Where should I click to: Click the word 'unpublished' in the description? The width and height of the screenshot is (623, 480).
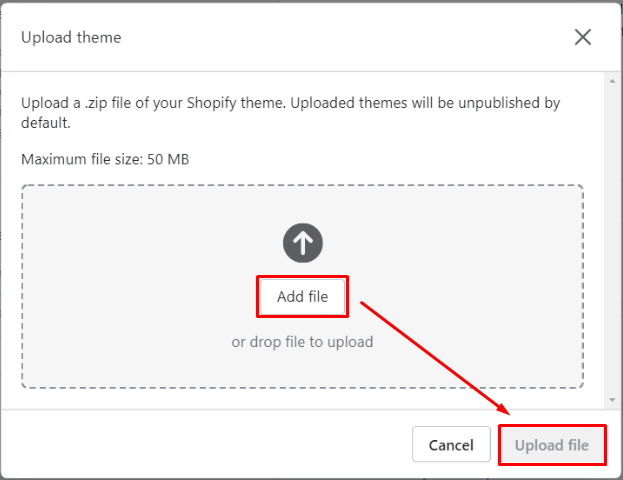tap(499, 103)
